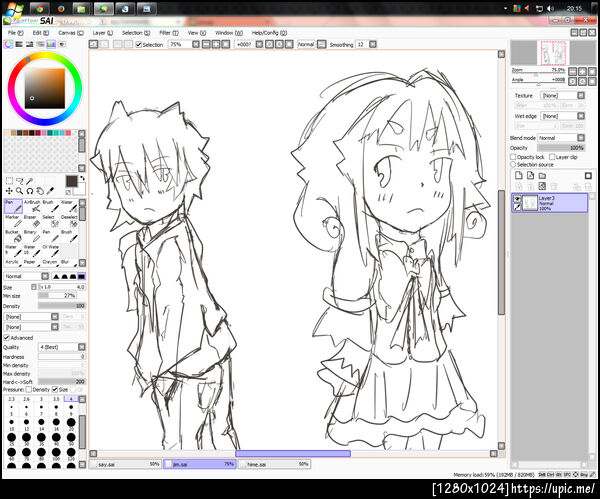
Task: Select the Move tool
Action: pyautogui.click(x=9, y=191)
